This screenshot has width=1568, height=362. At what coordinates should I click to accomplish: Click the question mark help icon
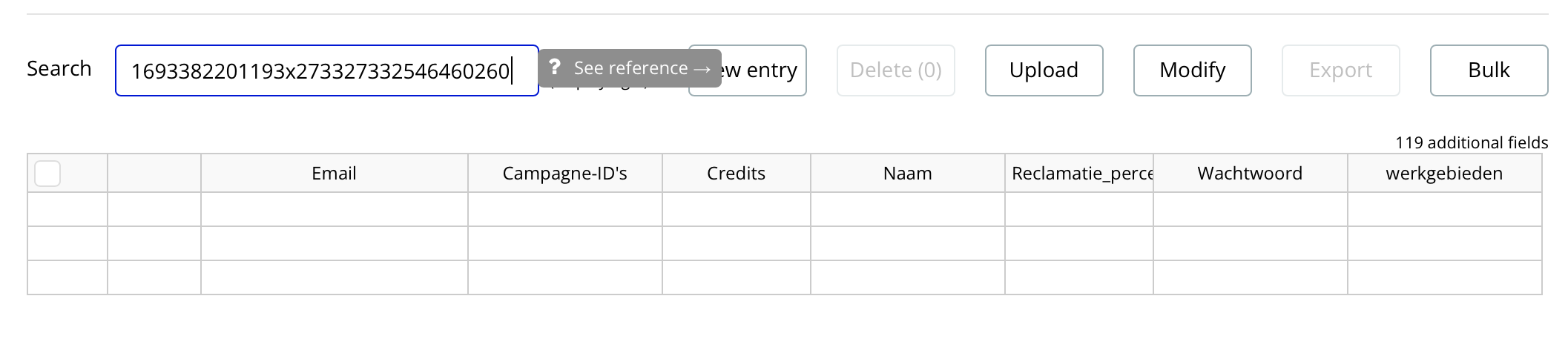[x=554, y=68]
